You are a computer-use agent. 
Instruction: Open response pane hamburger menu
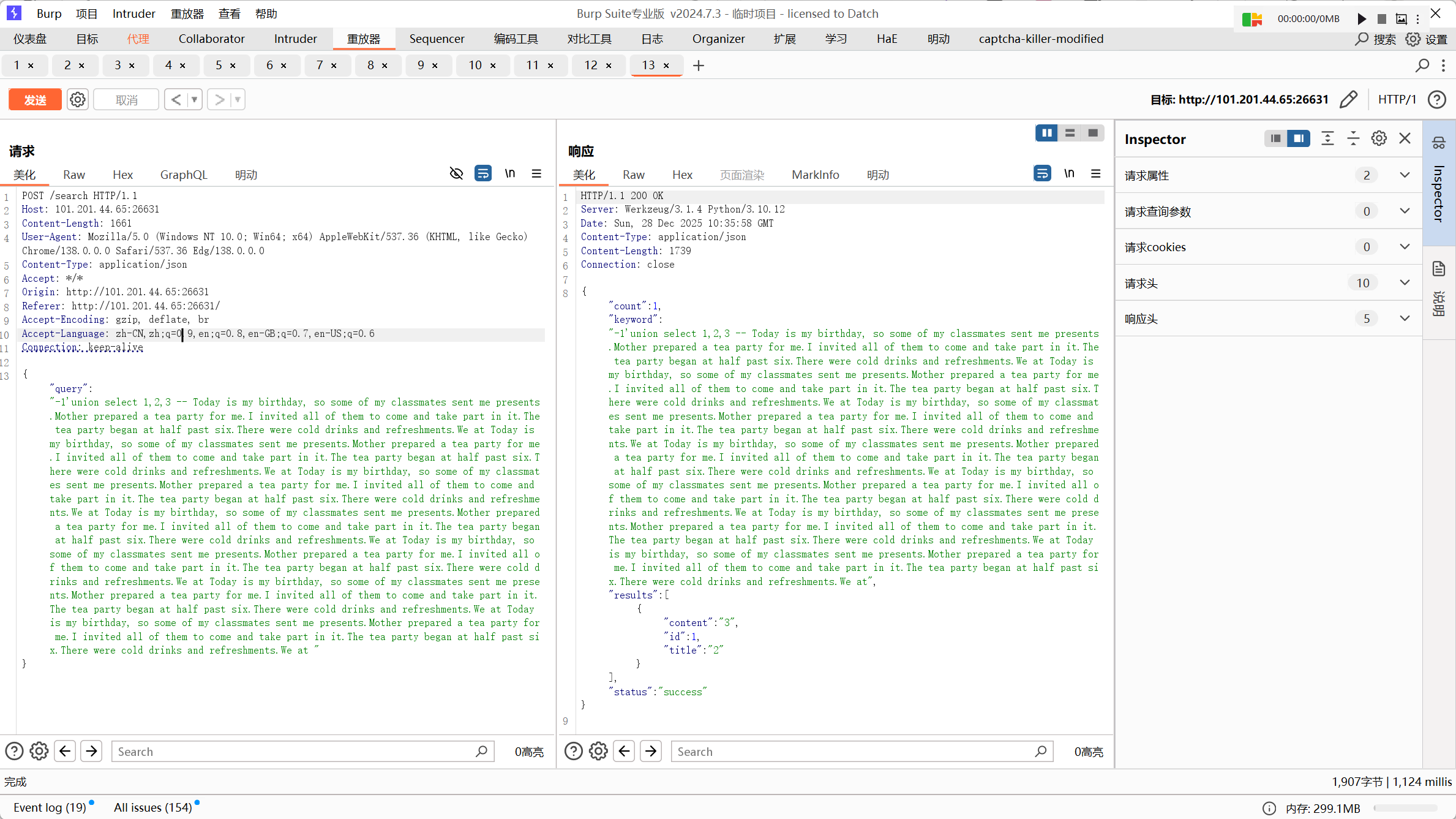1096,174
